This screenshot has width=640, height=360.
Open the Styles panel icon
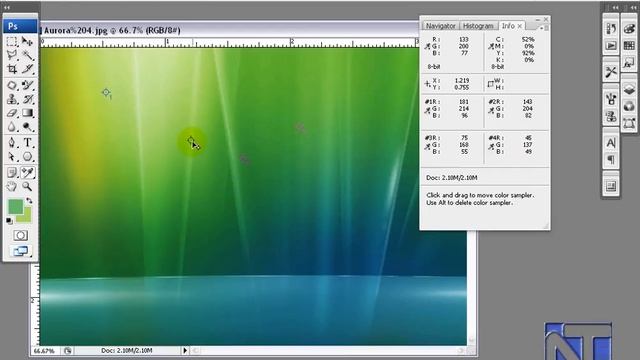629,63
